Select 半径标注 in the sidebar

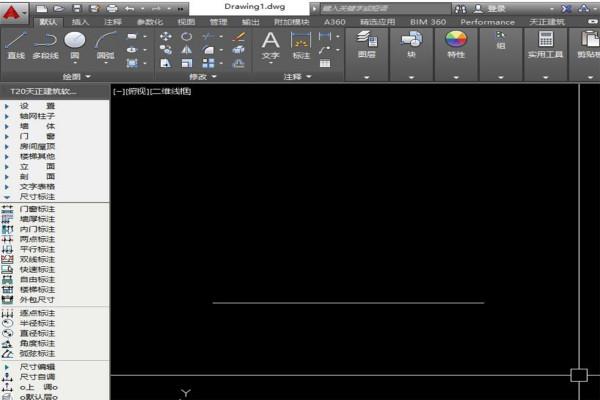pyautogui.click(x=38, y=323)
